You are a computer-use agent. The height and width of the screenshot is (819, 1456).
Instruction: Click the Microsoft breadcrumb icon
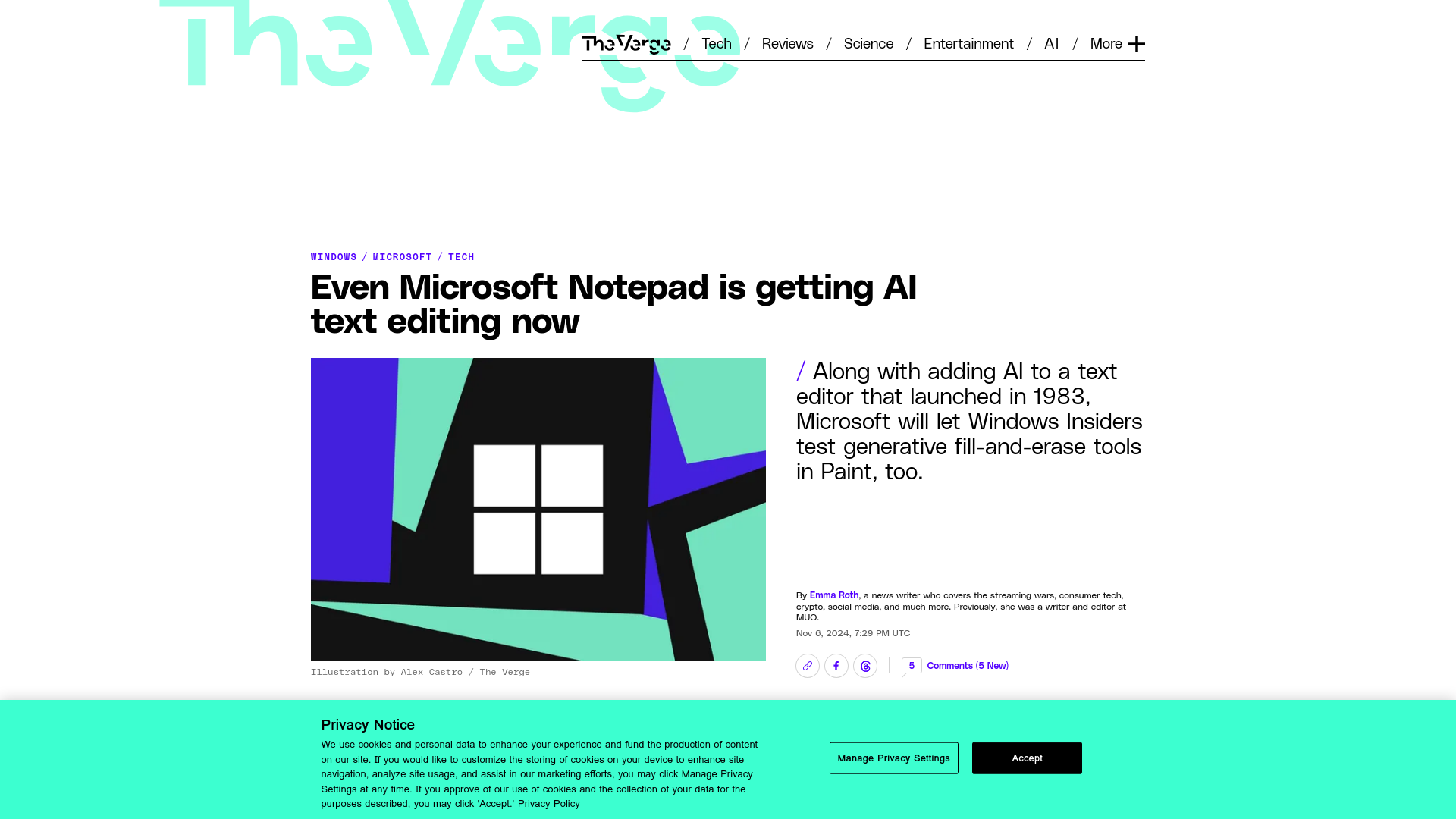[x=402, y=256]
